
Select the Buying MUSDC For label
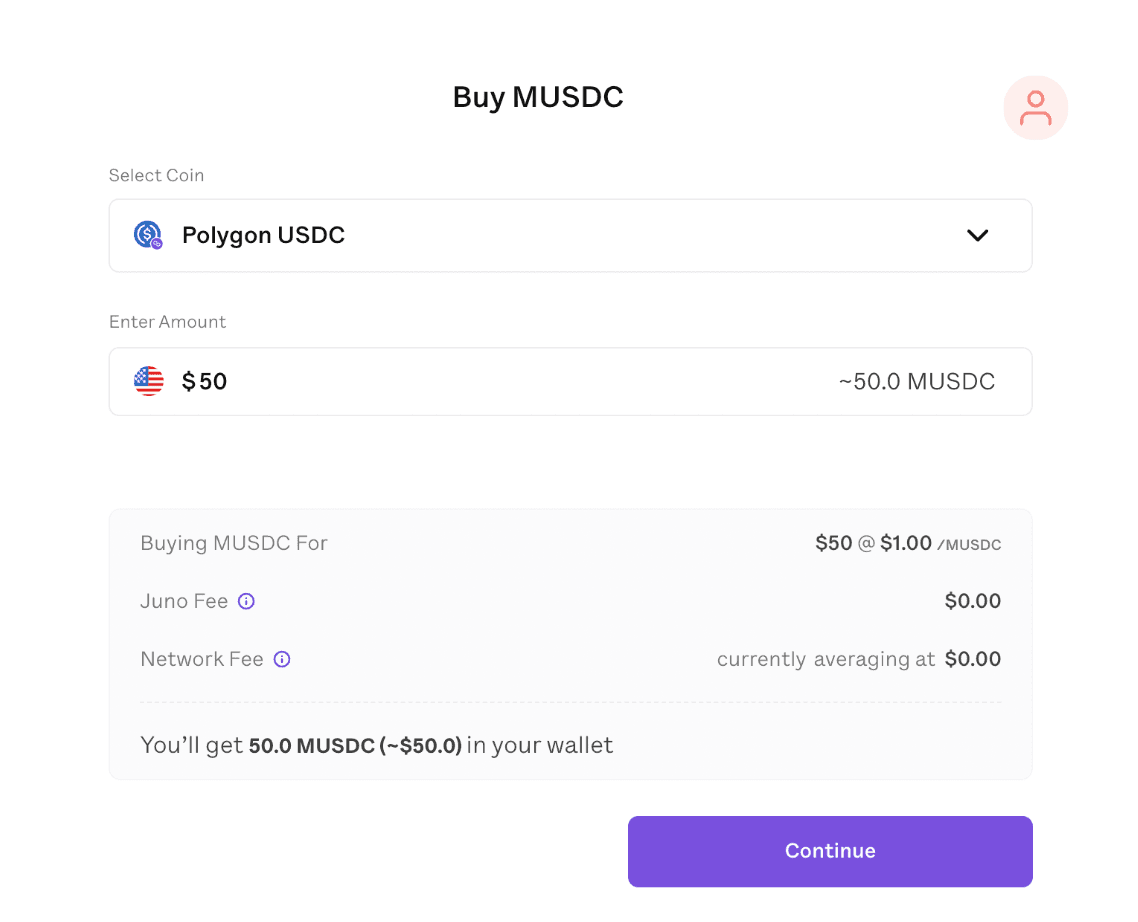pyautogui.click(x=234, y=543)
